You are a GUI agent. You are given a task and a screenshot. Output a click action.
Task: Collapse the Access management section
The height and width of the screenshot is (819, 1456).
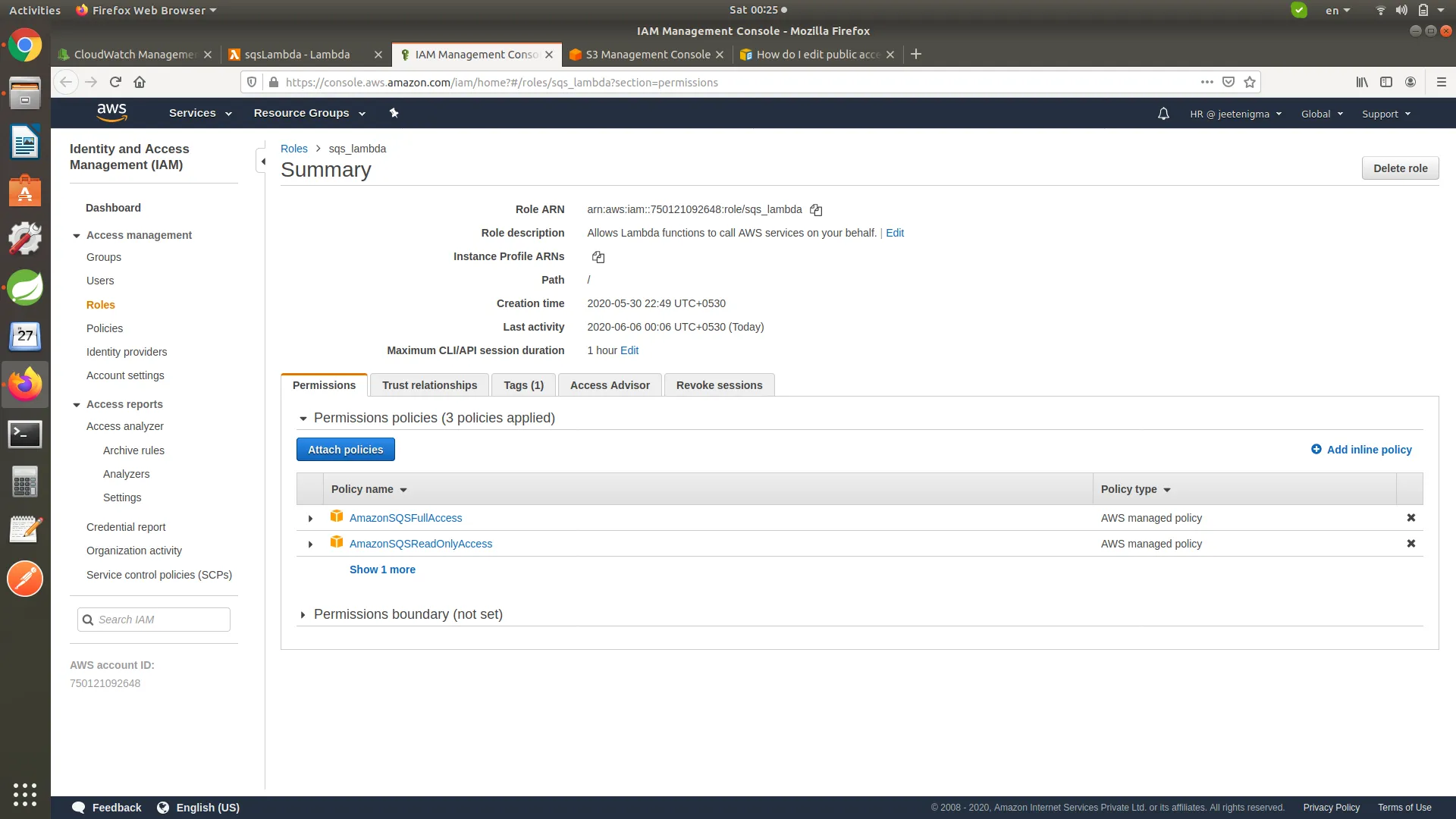(x=77, y=236)
